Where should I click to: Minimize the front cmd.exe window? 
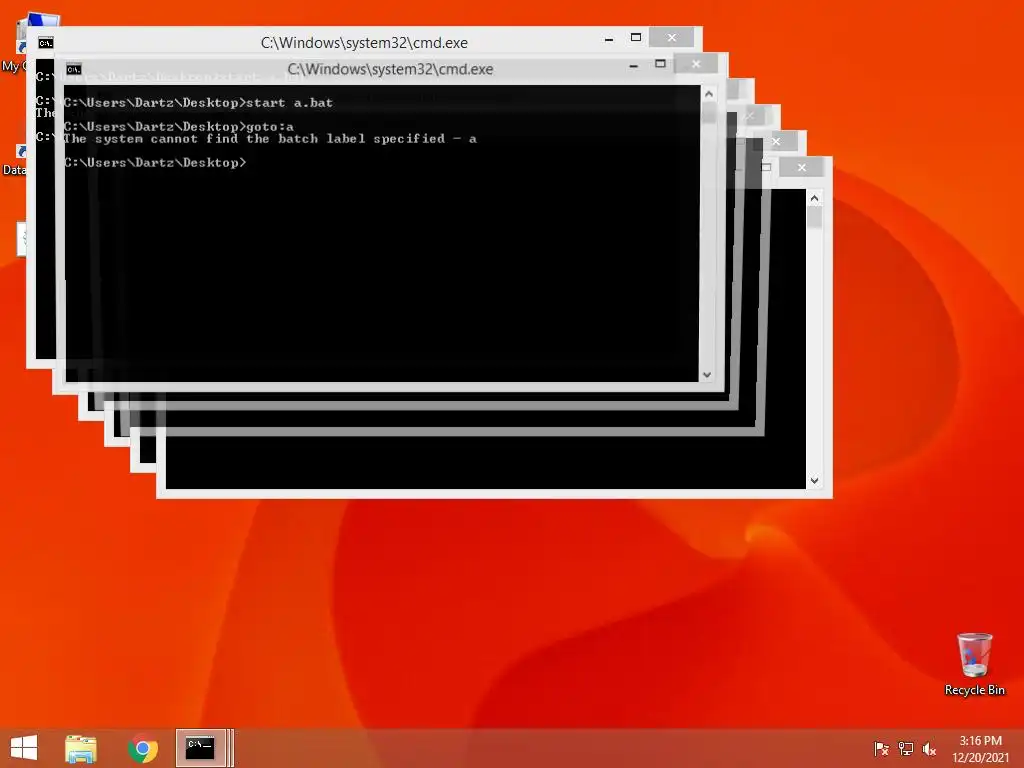633,65
